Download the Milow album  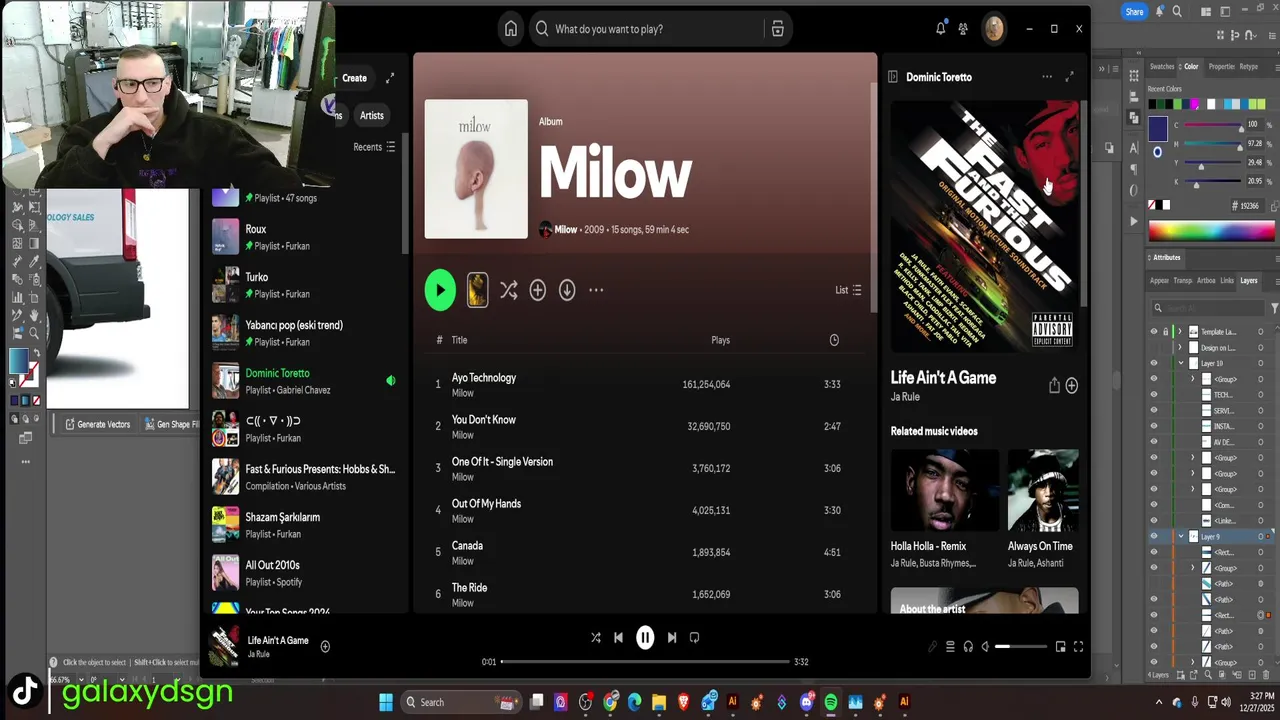(x=567, y=290)
